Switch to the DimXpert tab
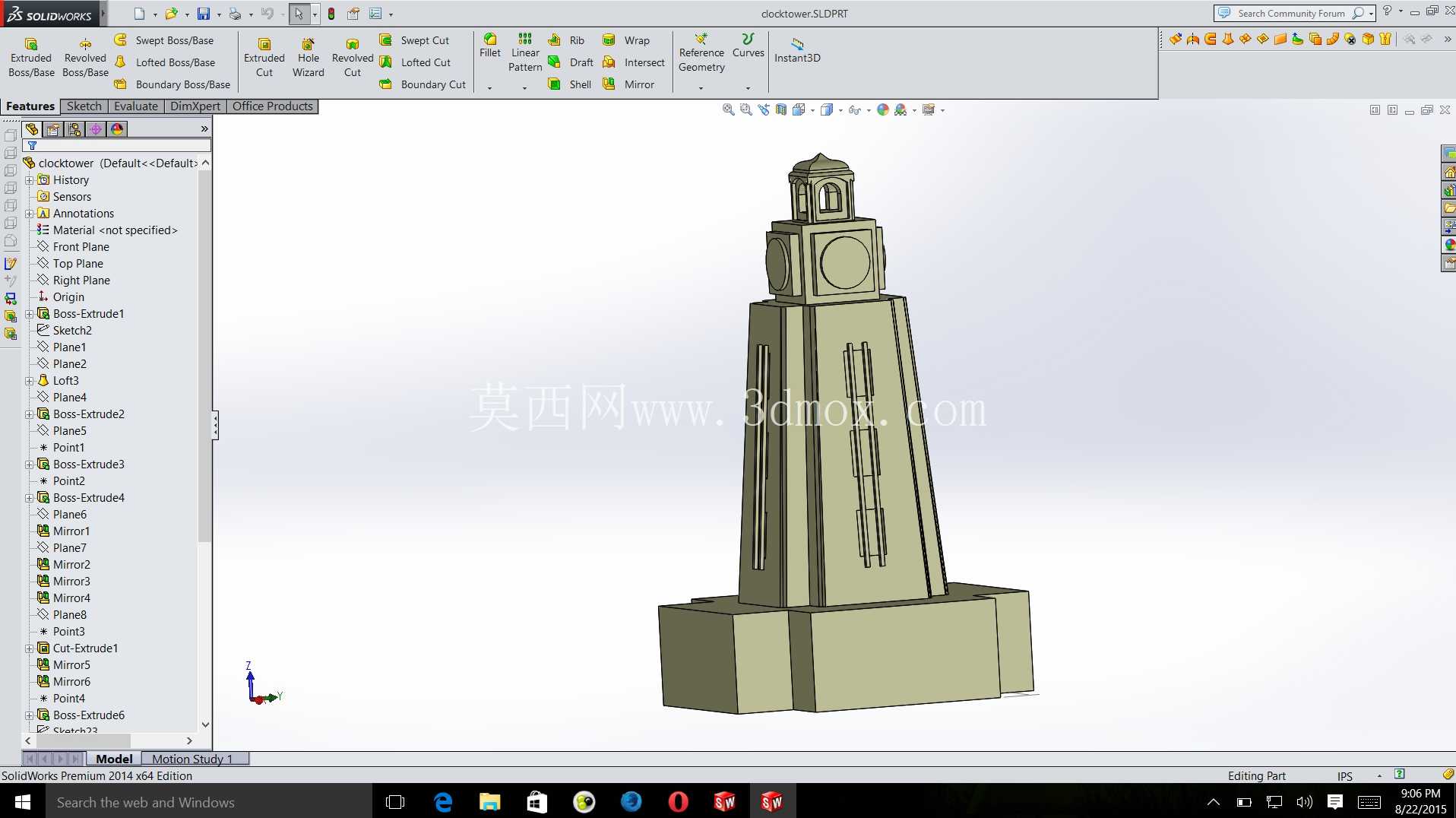1456x818 pixels. click(x=195, y=106)
